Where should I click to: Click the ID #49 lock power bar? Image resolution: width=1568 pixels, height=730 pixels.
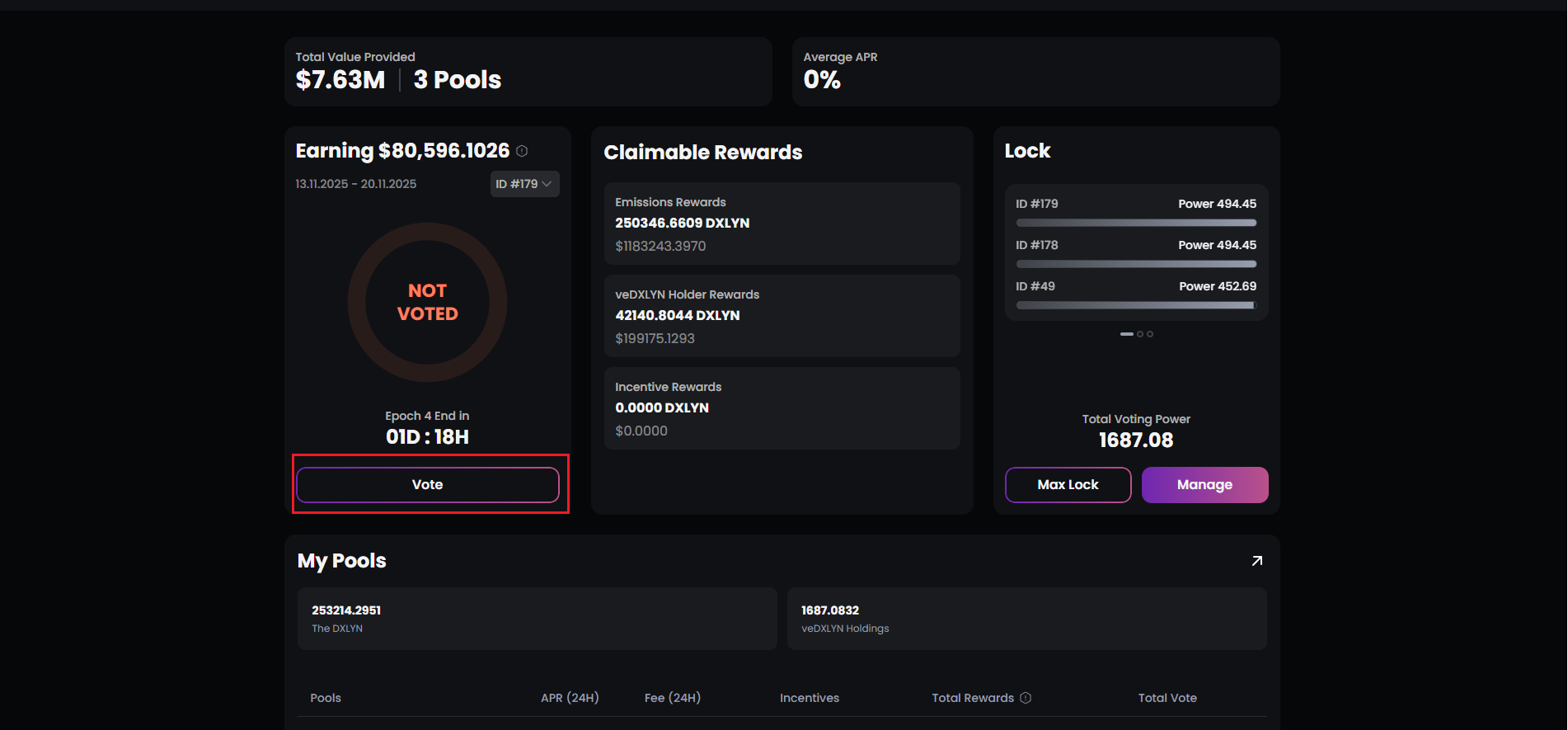tap(1136, 305)
